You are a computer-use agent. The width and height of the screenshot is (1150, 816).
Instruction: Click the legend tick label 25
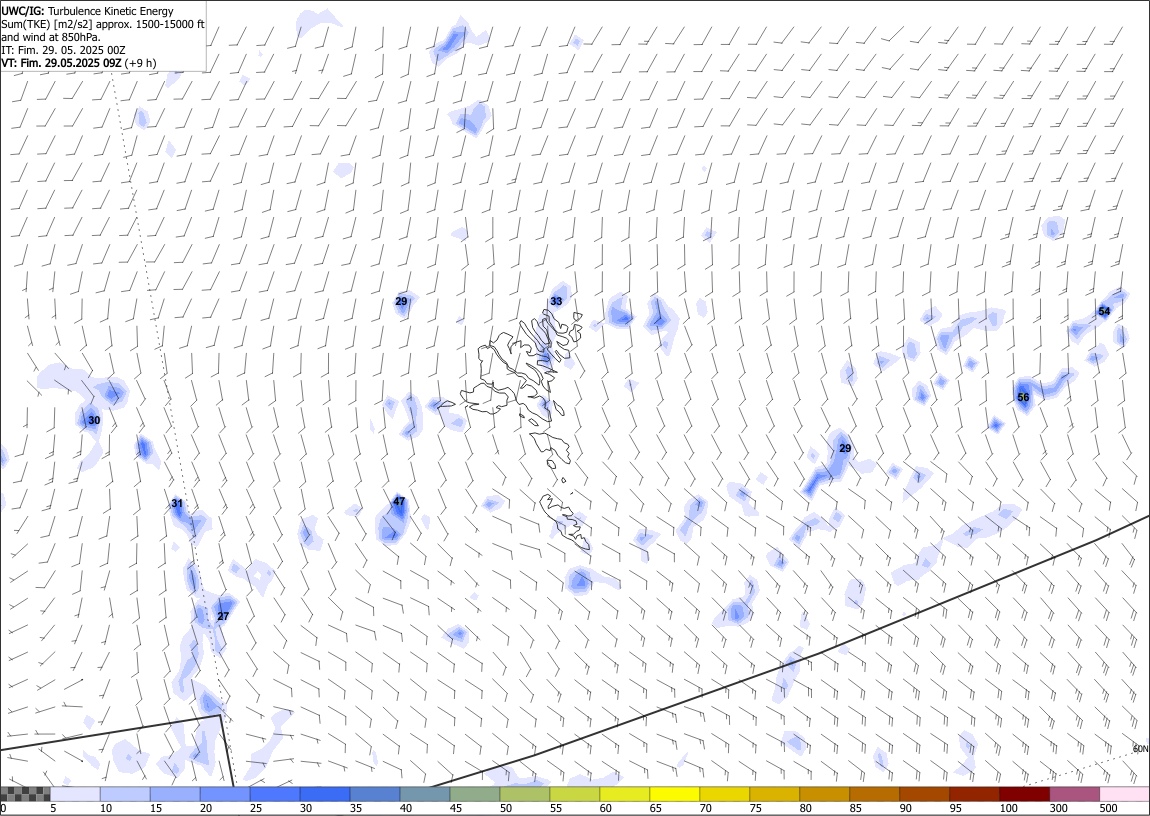click(255, 808)
